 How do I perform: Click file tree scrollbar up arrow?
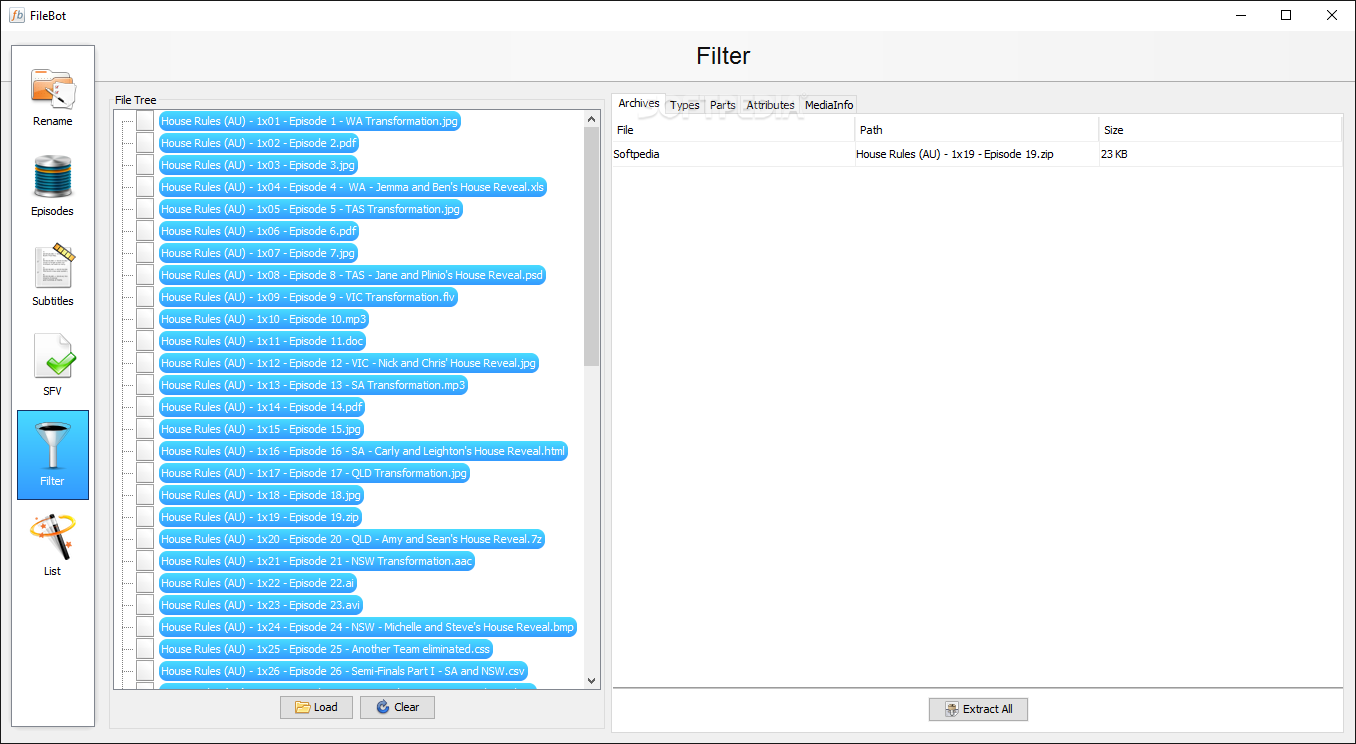pyautogui.click(x=591, y=119)
